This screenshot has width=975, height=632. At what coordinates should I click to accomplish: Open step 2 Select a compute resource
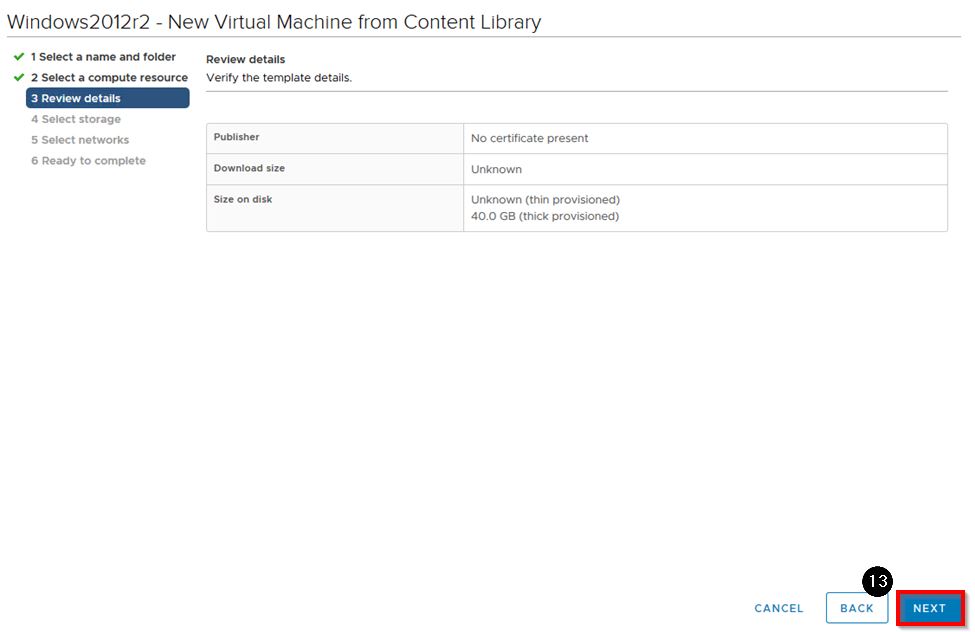(x=109, y=78)
